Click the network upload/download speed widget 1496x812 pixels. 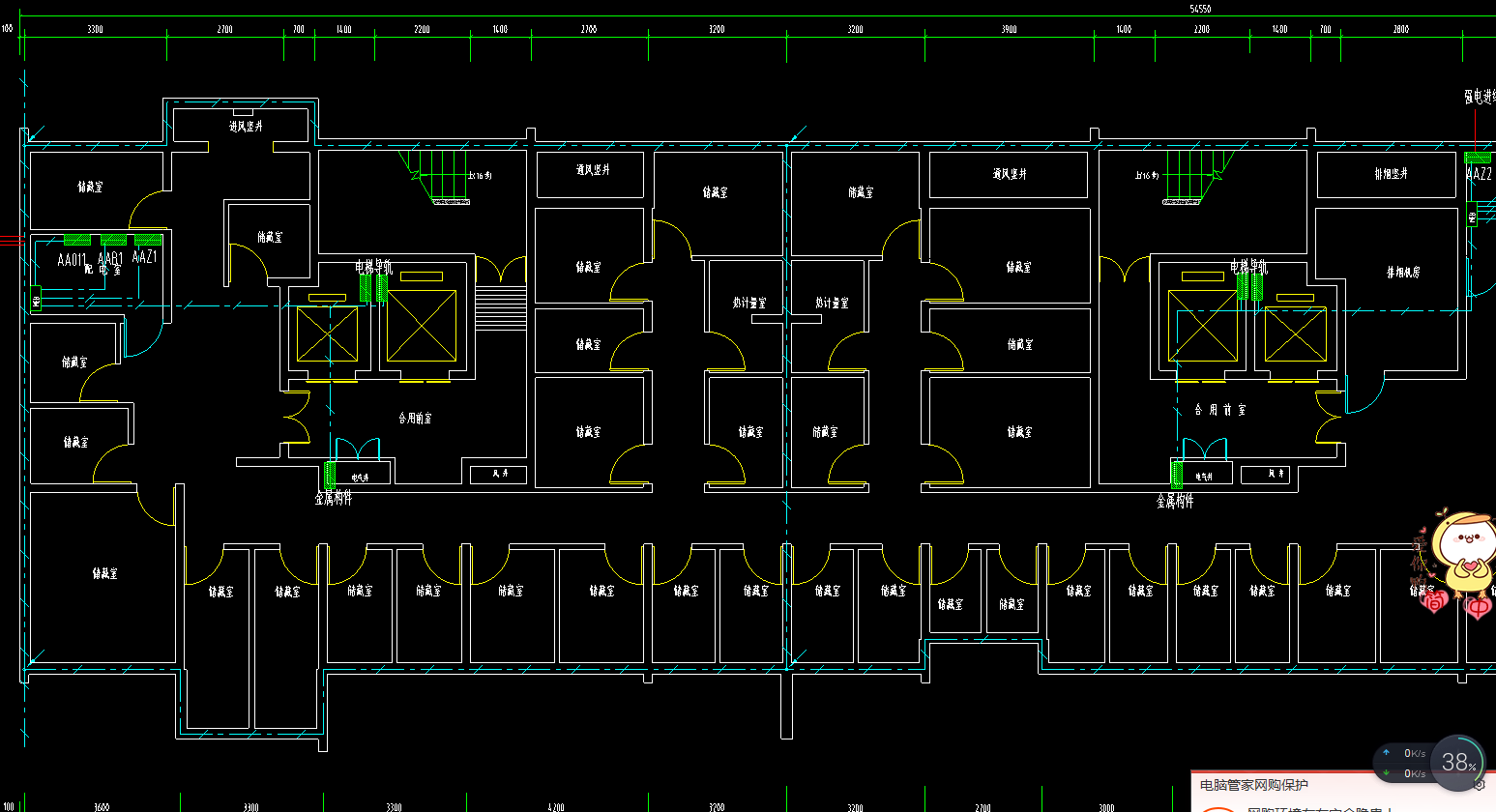(x=1403, y=763)
